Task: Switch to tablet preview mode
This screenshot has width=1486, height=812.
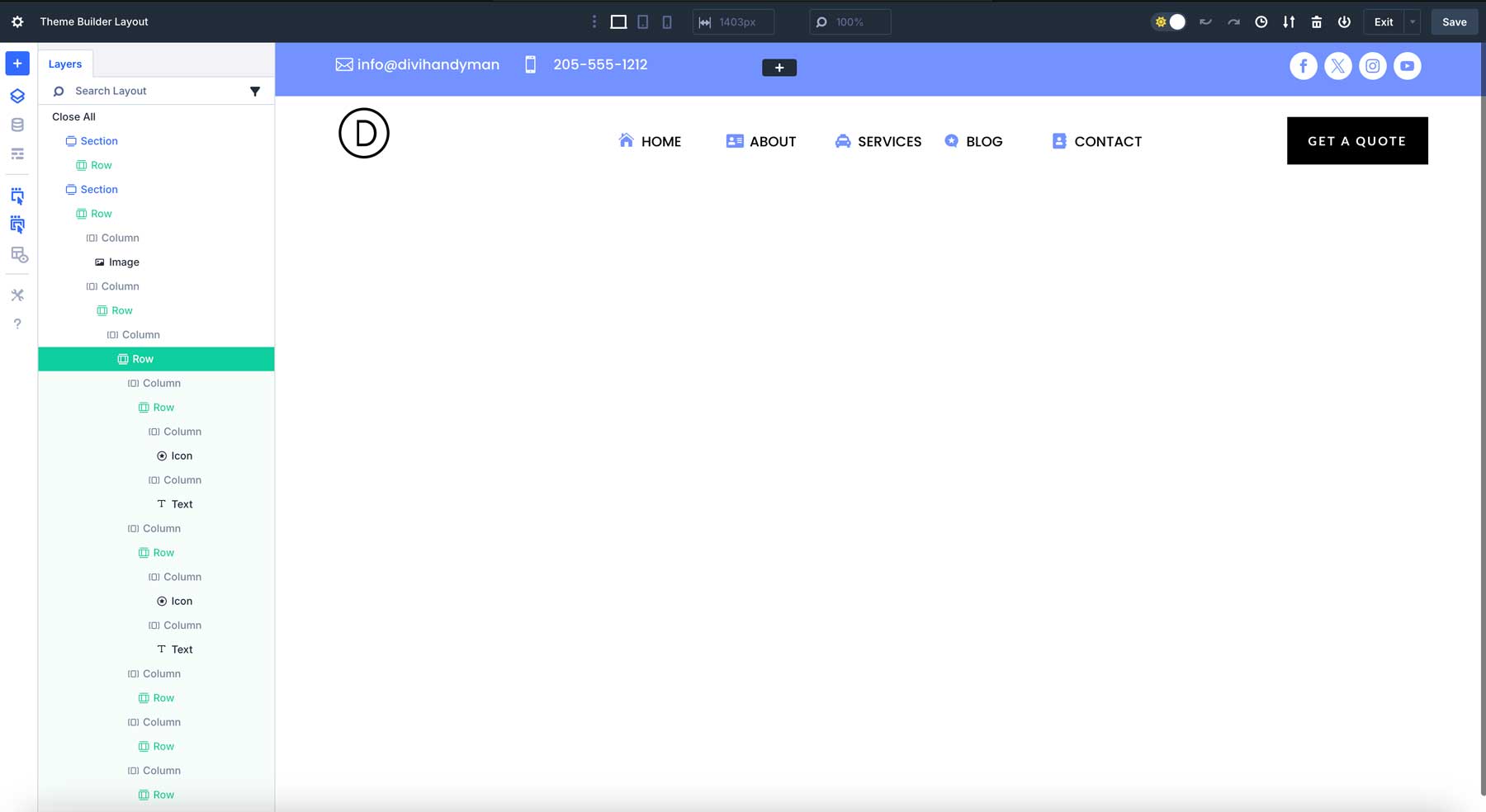Action: tap(643, 22)
